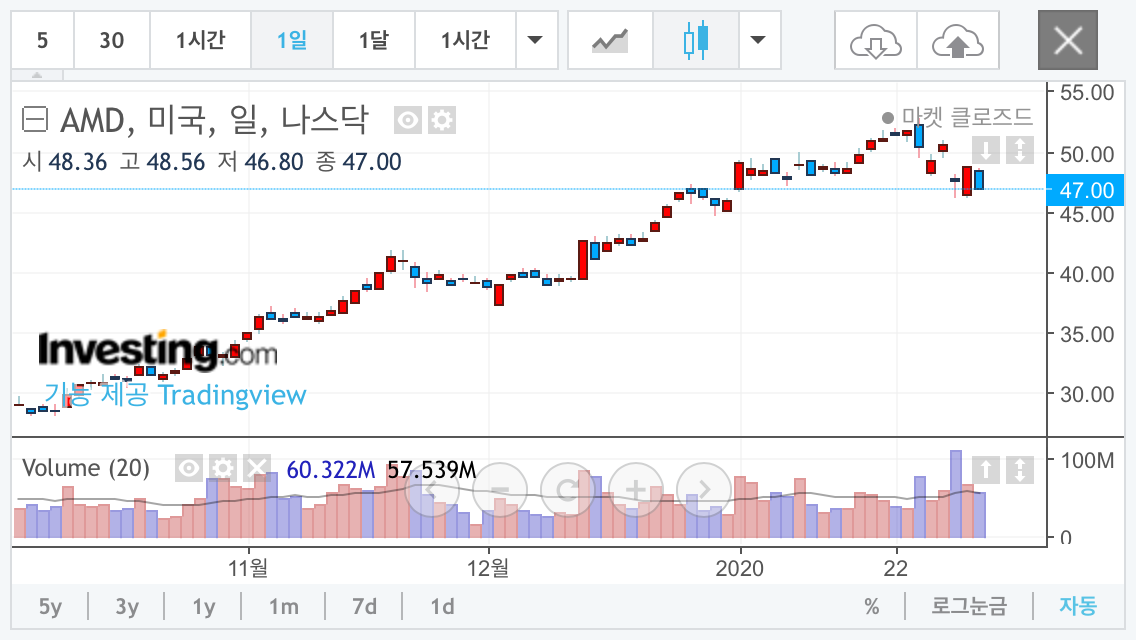This screenshot has height=640, width=1136.
Task: Choose the 1시간 interval beside the dropdown arrow
Action: tap(466, 40)
